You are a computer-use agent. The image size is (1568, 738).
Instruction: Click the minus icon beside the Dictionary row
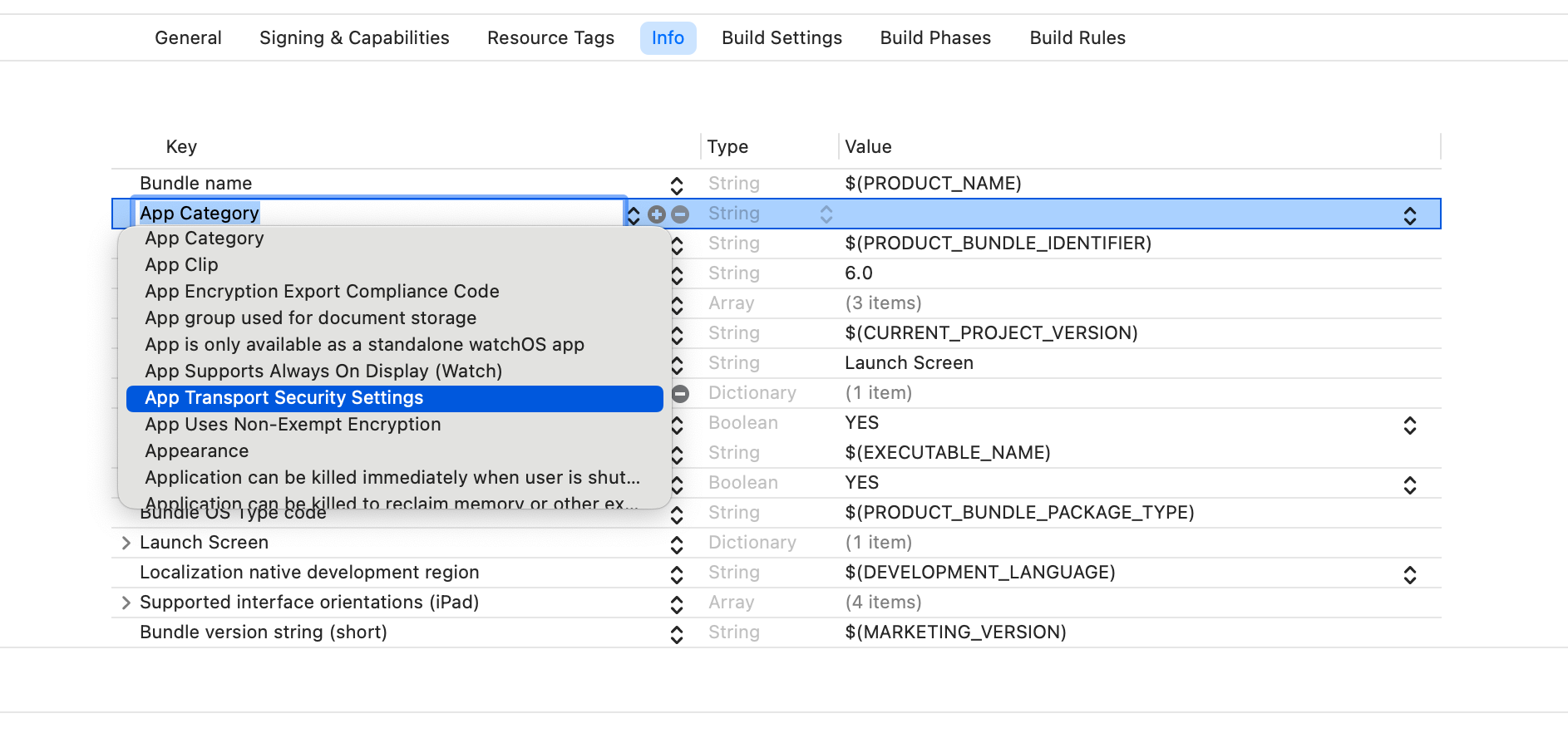click(680, 393)
